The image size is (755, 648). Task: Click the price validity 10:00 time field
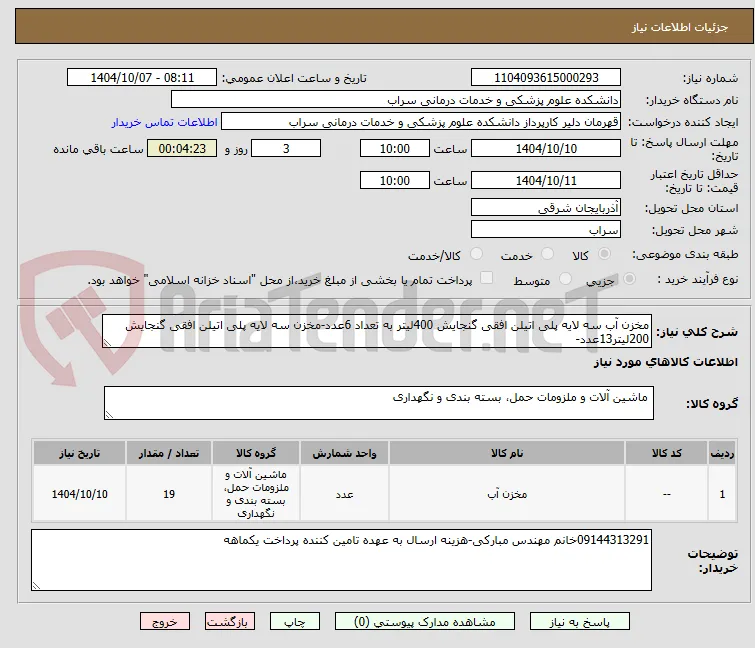(395, 181)
